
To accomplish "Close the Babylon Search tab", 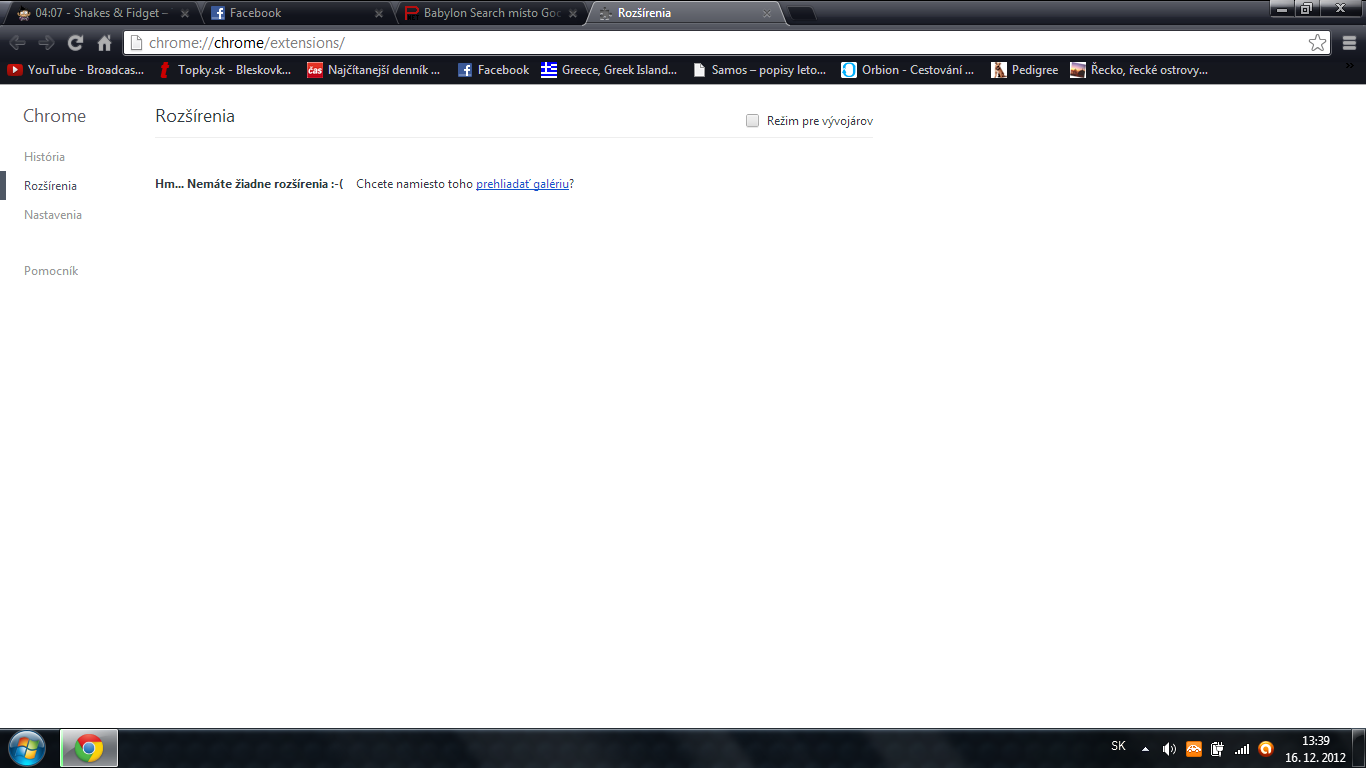I will click(572, 14).
